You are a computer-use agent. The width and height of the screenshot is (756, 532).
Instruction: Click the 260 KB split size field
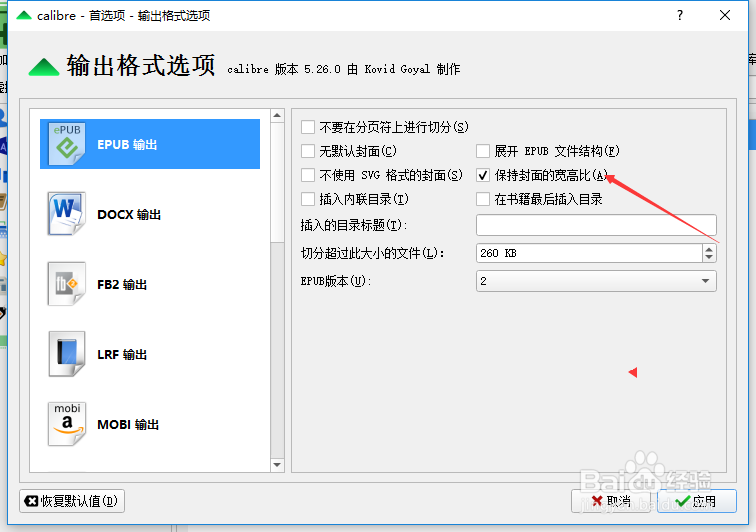[x=589, y=253]
